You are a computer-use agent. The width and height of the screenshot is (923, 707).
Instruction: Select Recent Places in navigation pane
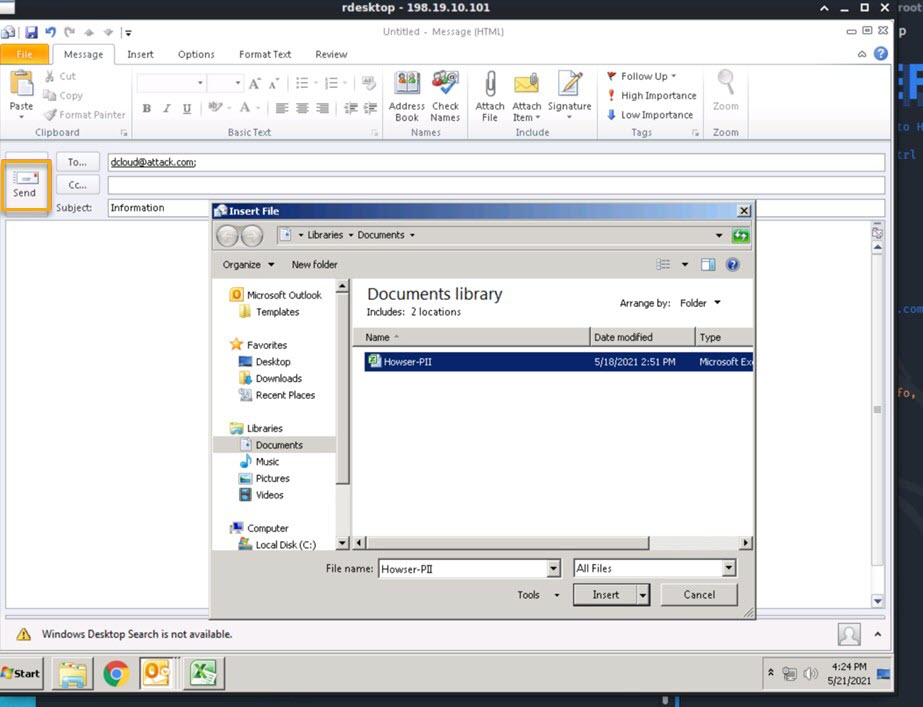click(277, 394)
